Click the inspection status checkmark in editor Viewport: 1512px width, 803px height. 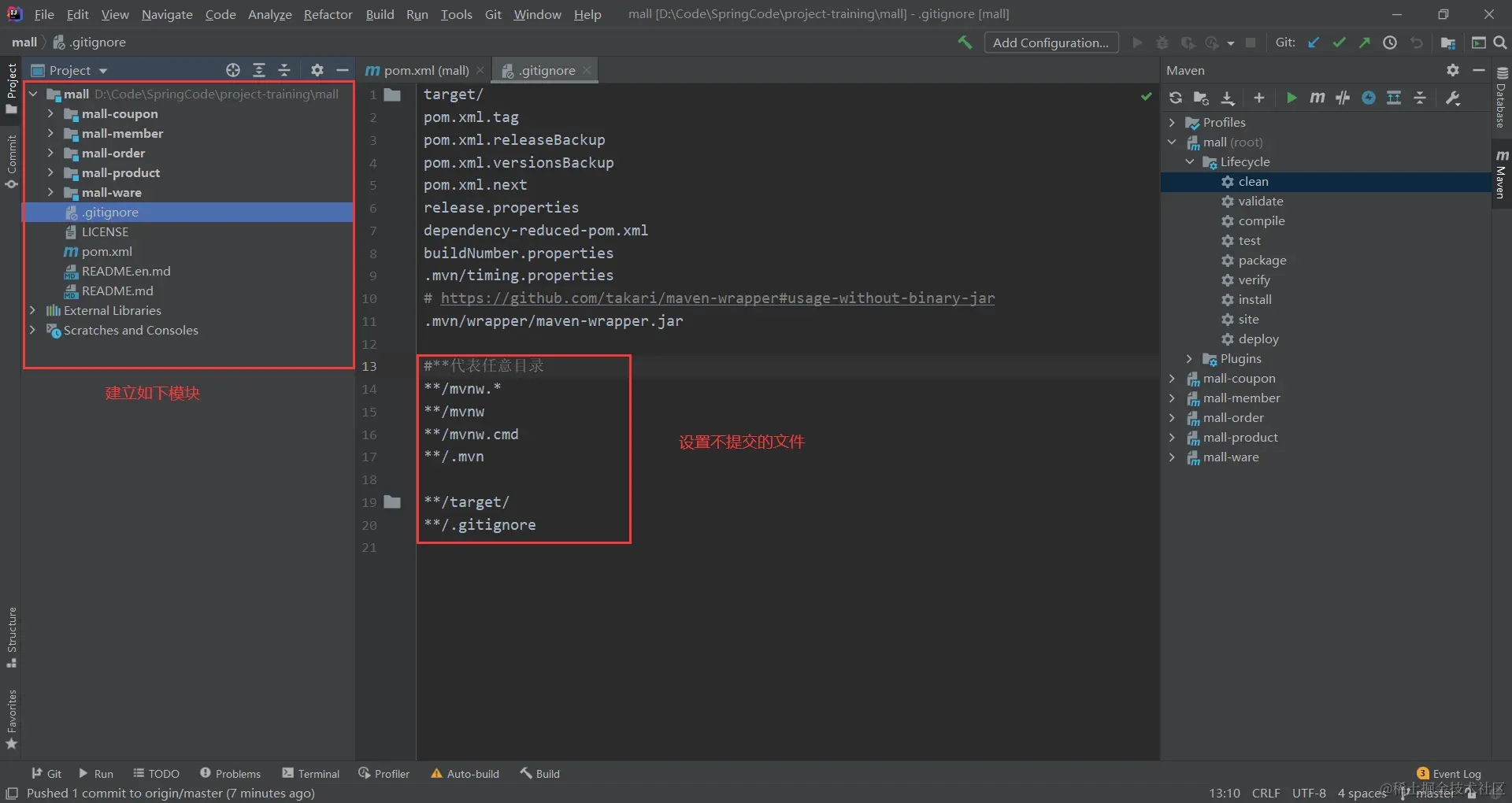coord(1146,96)
